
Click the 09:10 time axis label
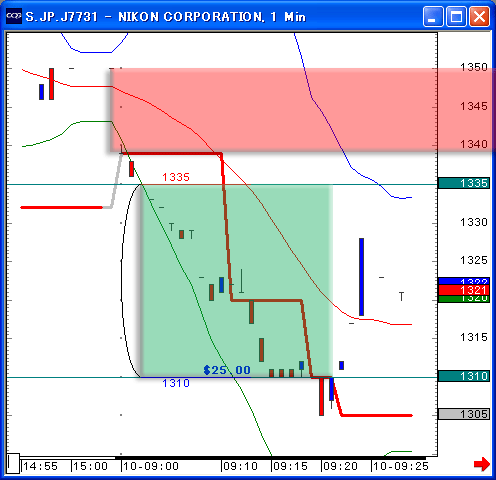coord(241,466)
